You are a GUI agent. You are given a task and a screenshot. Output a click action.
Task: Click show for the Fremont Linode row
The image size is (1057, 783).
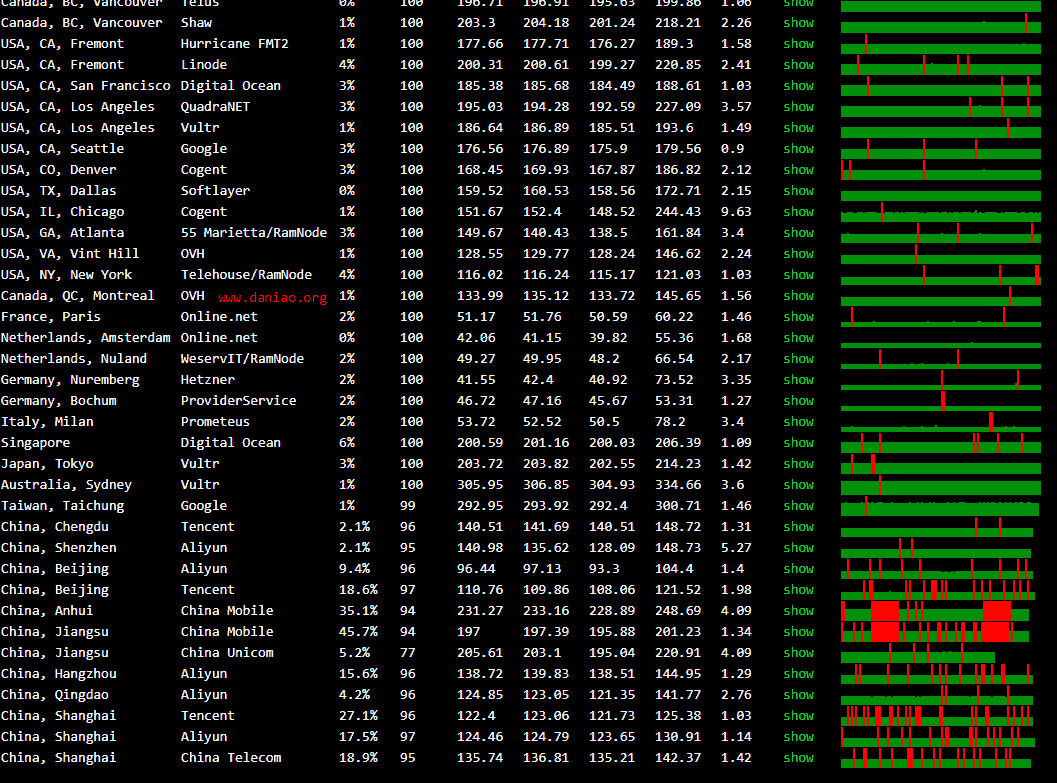click(799, 65)
